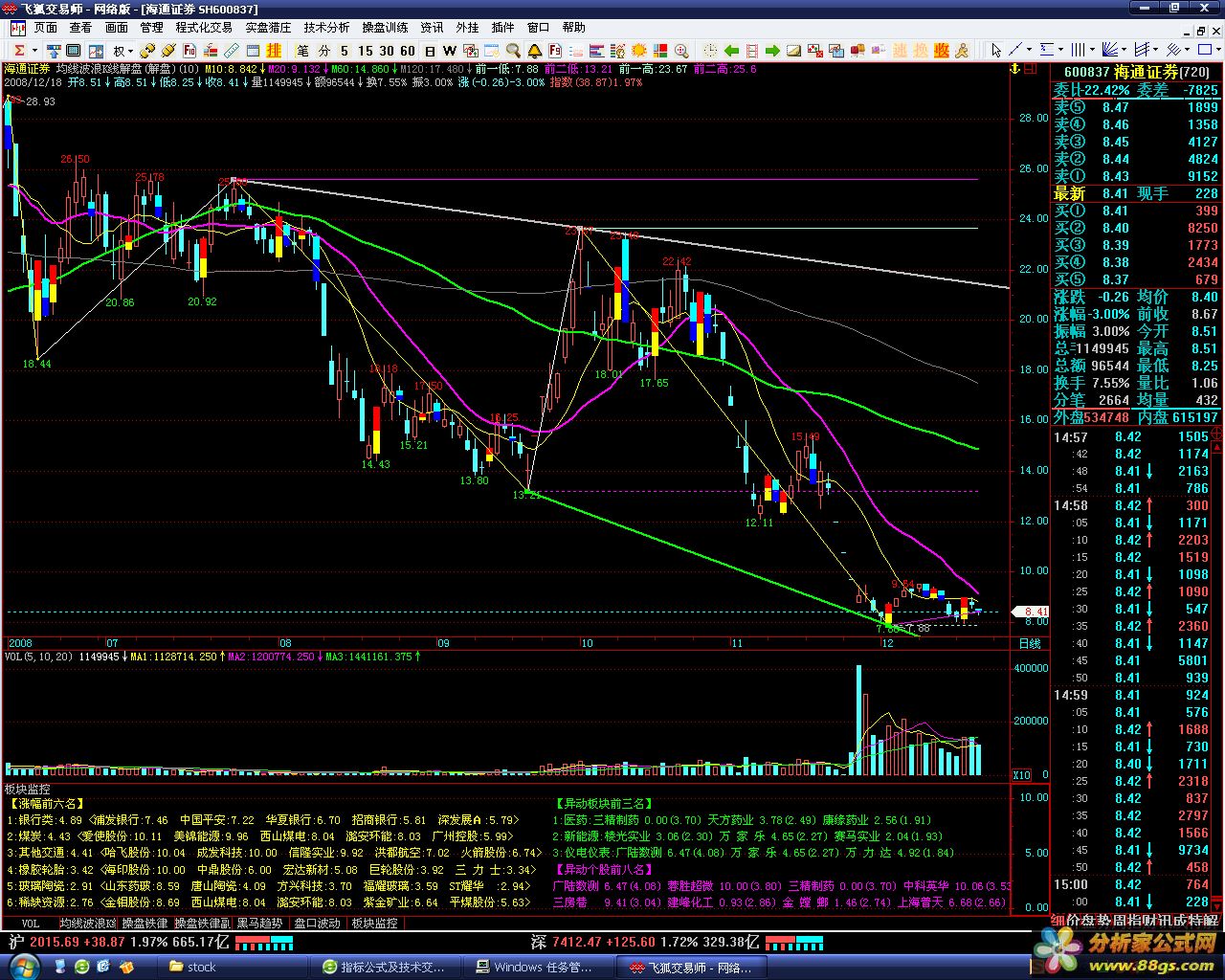Viewport: 1225px width, 980px height.
Task: Click 浦发银行:7.46 in top gainers list
Action: click(x=129, y=820)
